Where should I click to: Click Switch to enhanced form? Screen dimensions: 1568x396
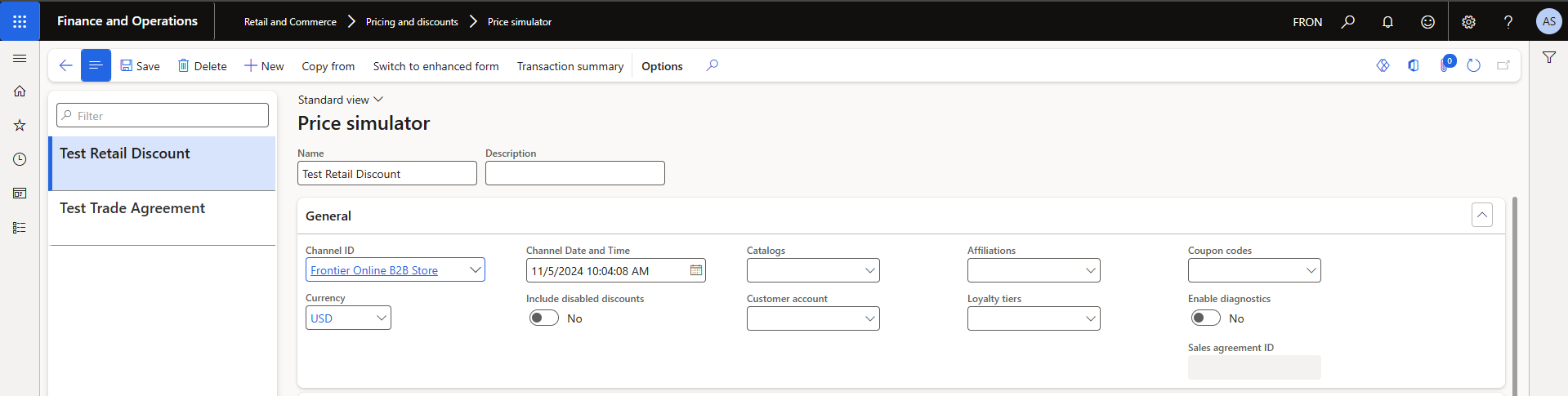(x=436, y=66)
